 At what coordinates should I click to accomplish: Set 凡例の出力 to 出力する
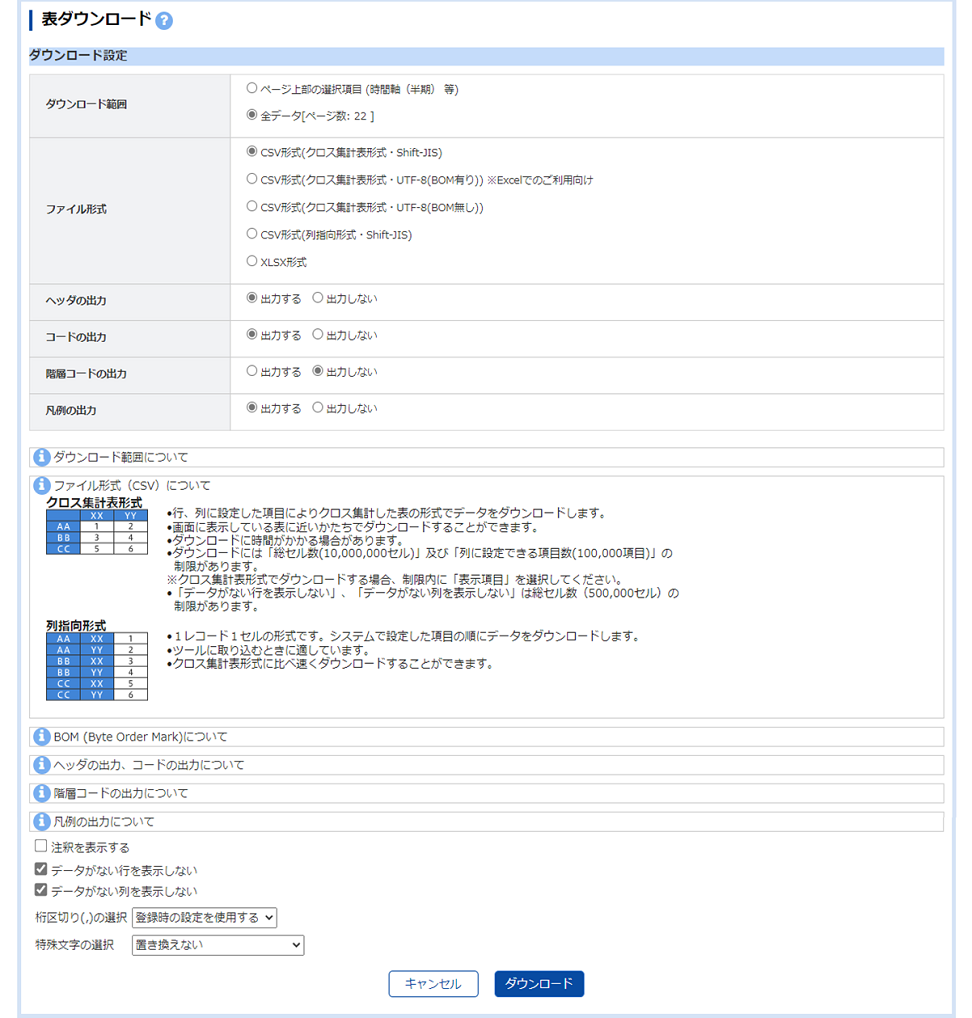tap(252, 408)
